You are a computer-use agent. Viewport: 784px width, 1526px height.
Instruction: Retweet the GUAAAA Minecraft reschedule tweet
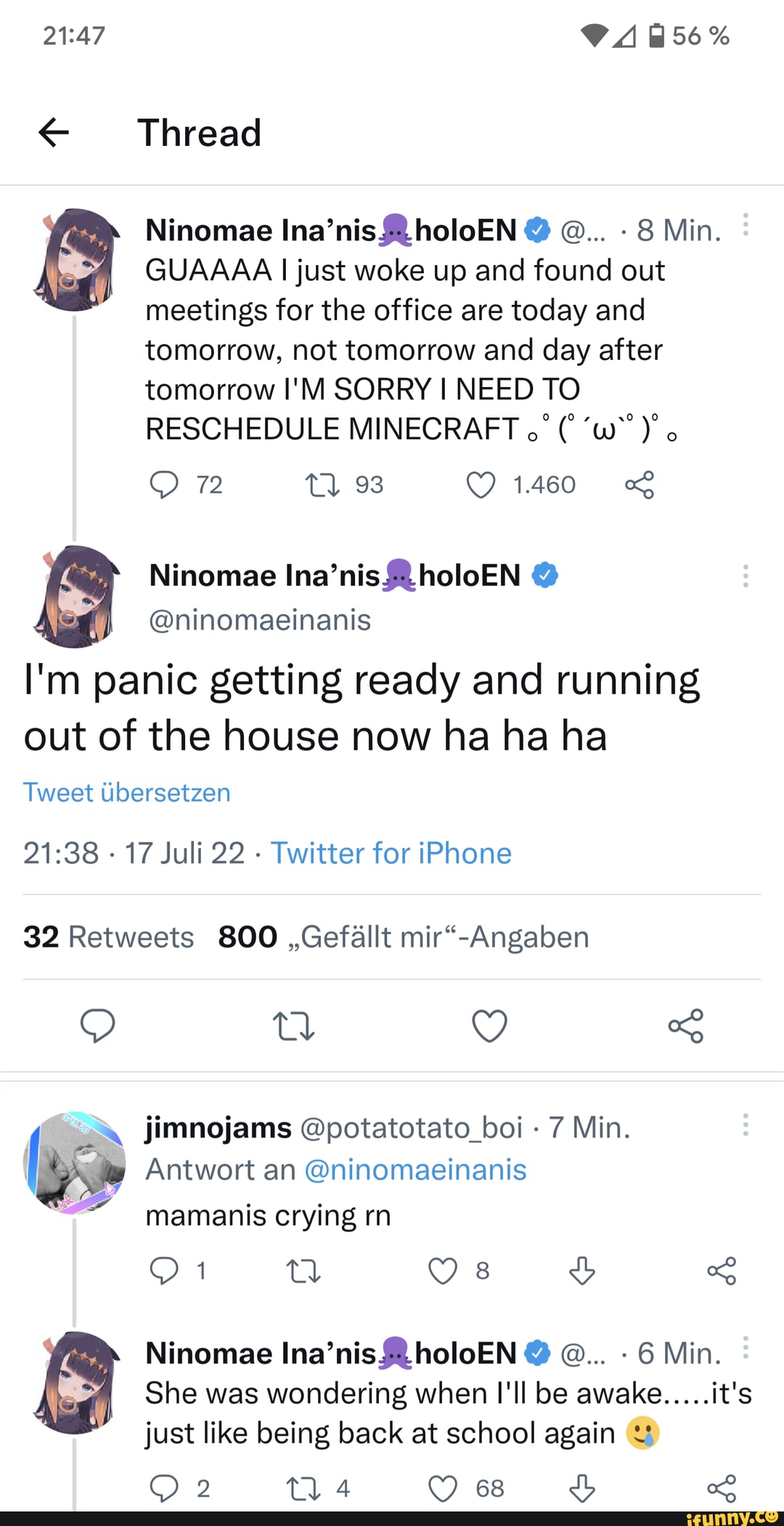point(322,485)
